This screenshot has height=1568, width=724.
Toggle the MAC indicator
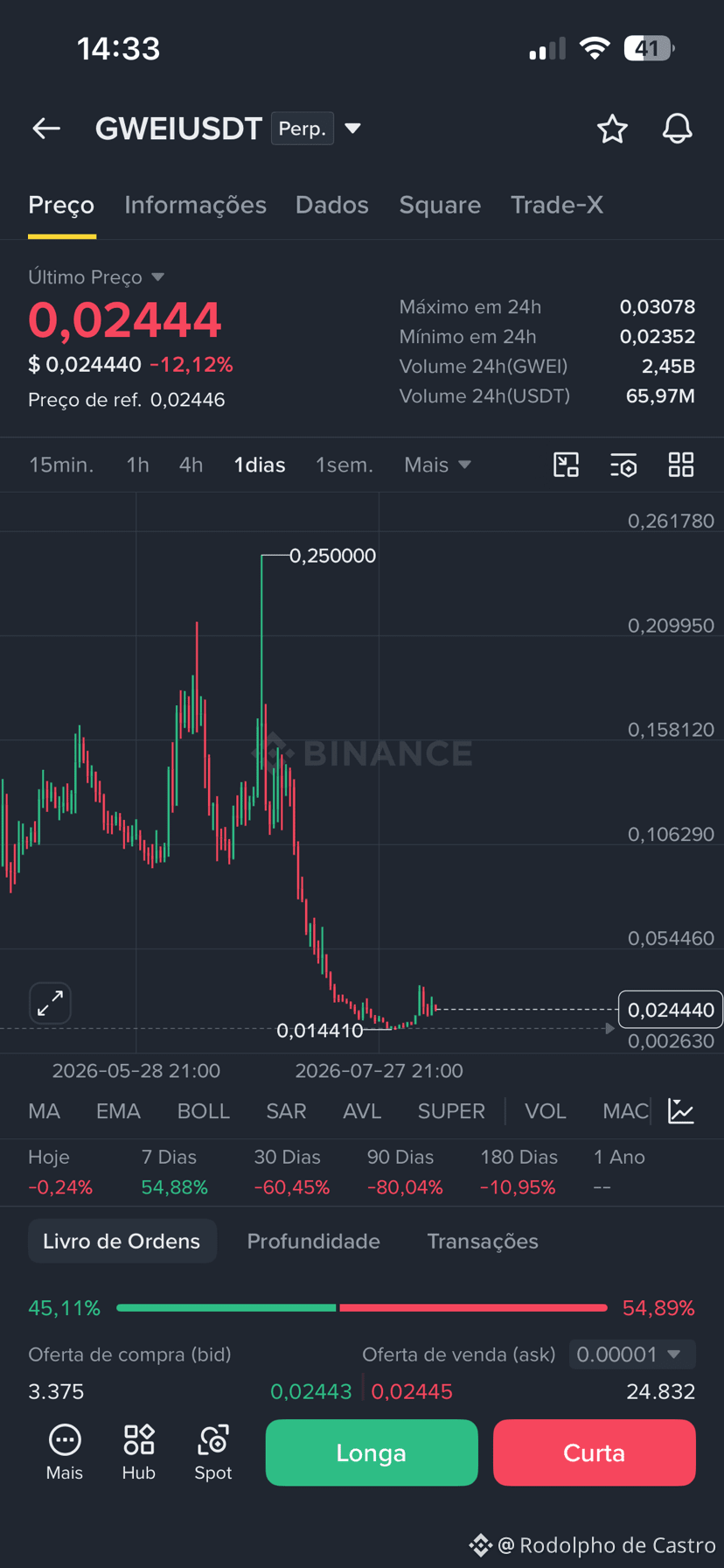626,1111
